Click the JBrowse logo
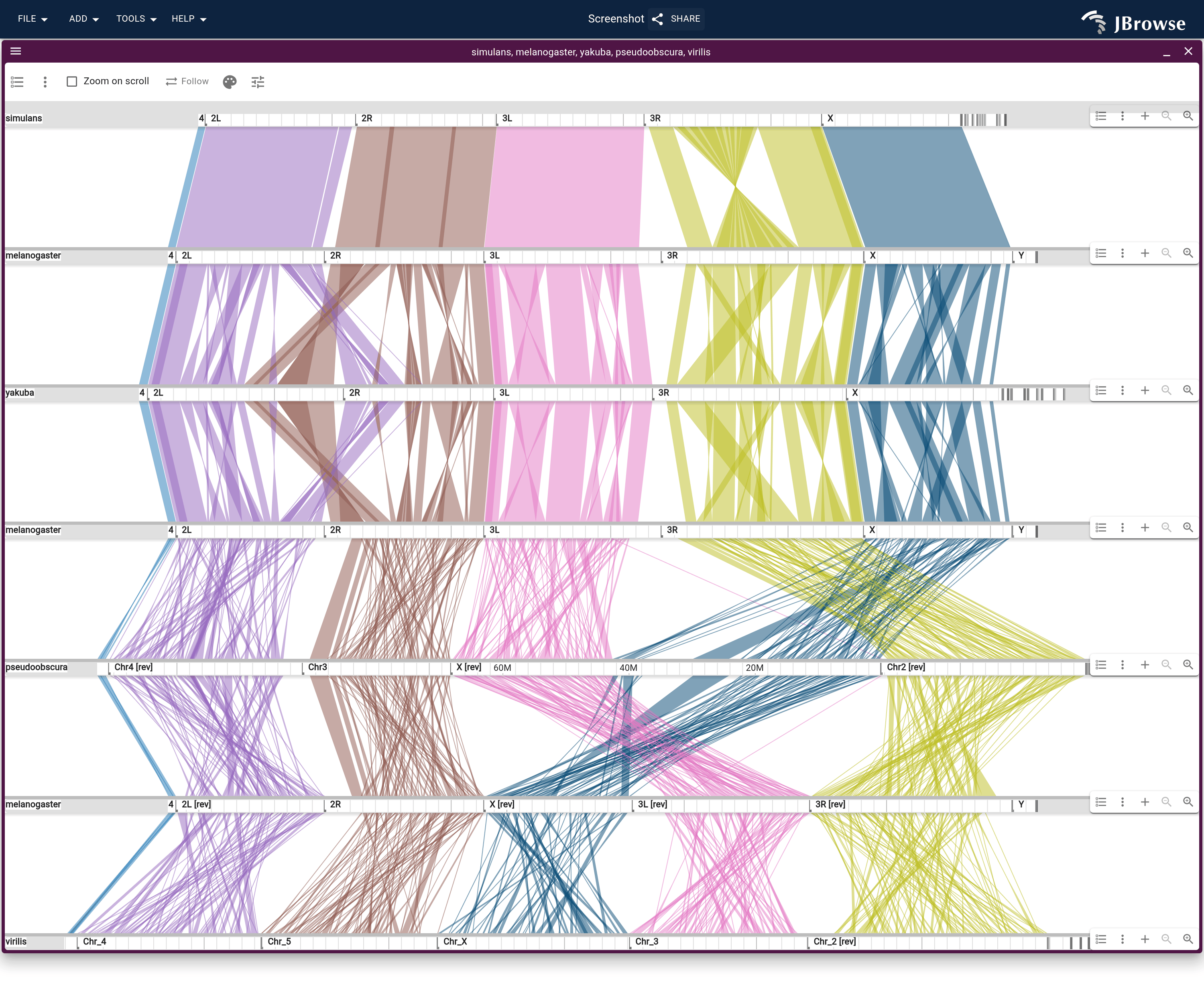 tap(1133, 22)
